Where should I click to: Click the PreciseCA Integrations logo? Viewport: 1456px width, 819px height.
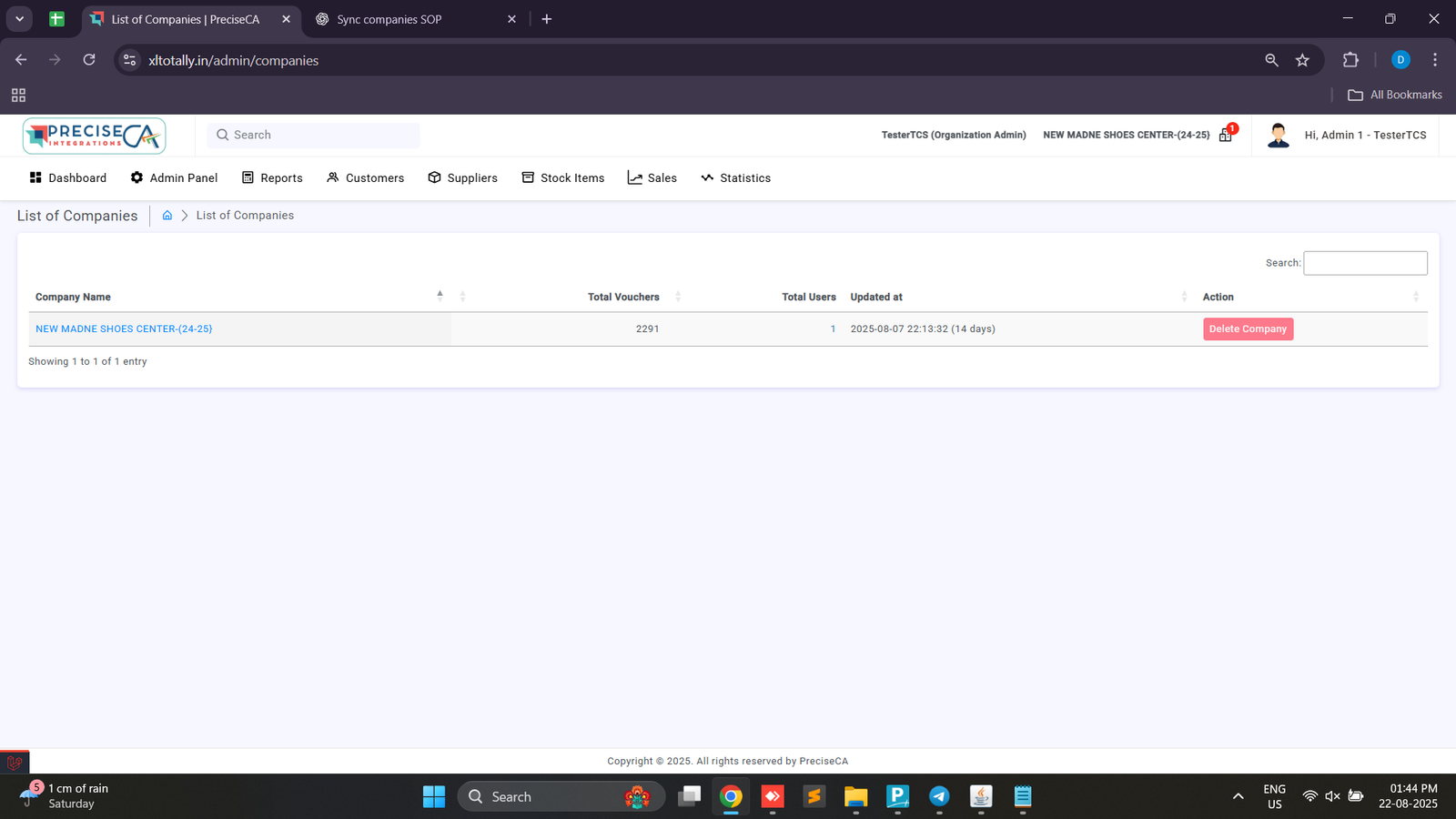coord(94,136)
